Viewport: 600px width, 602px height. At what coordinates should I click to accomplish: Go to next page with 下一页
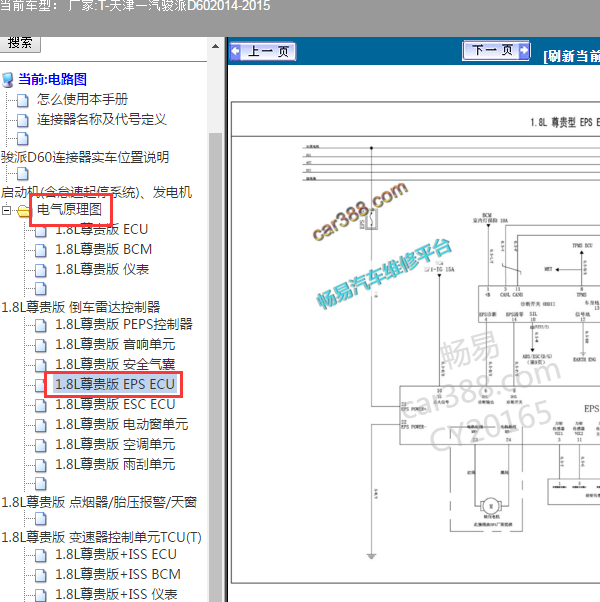(496, 50)
